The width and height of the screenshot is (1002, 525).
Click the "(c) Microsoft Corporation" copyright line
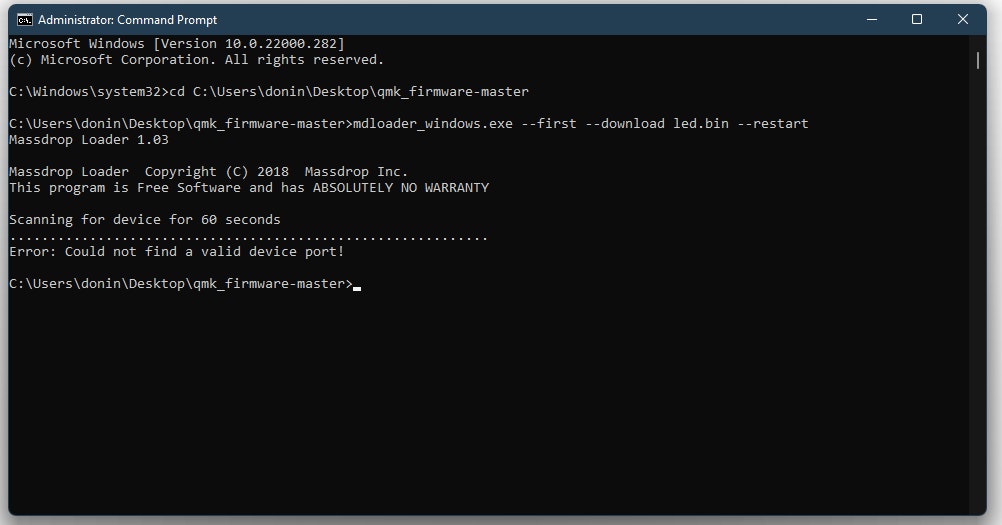[196, 60]
